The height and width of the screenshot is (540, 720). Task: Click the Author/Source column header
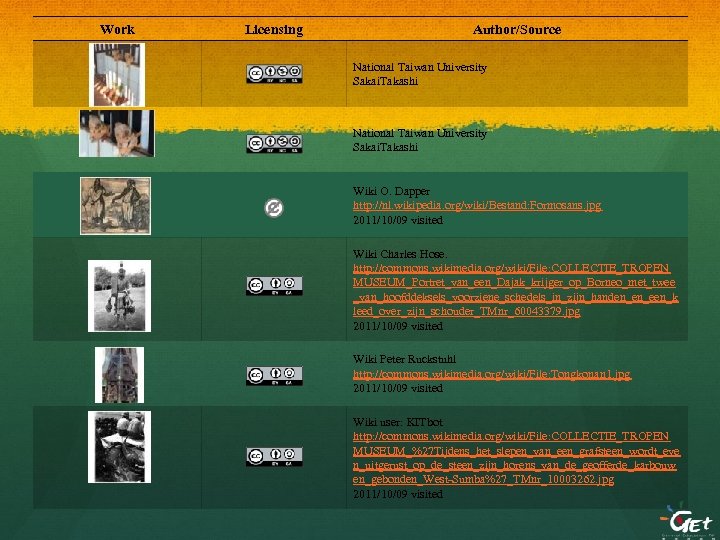pos(517,29)
